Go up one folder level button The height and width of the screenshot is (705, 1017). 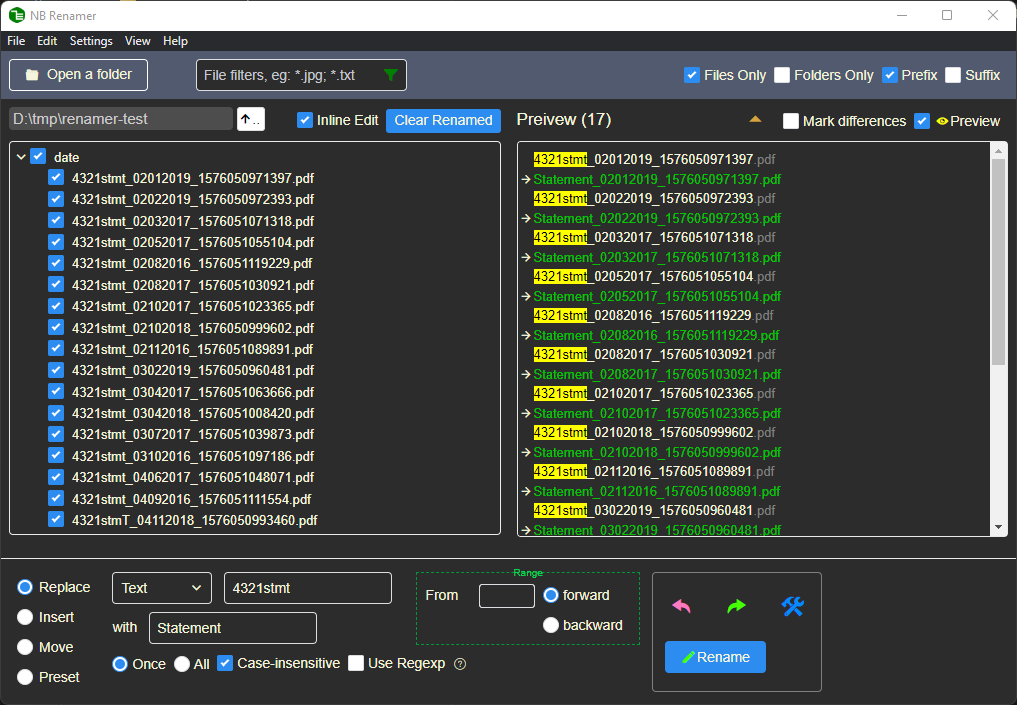(250, 119)
